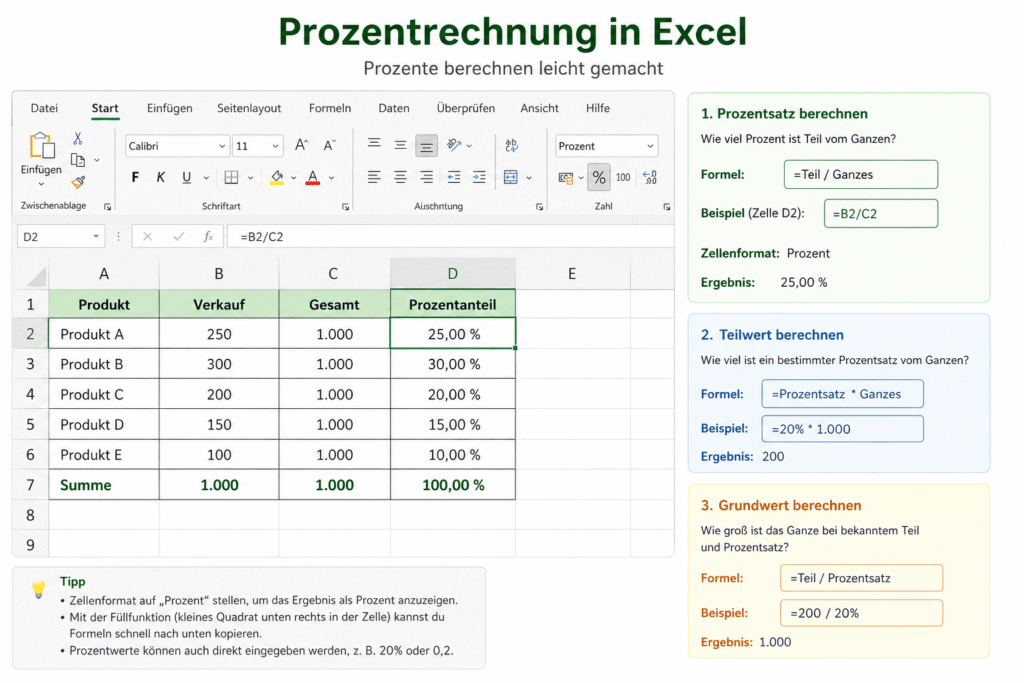Click the borders grid icon
Viewport: 1024px width, 683px height.
click(x=231, y=177)
